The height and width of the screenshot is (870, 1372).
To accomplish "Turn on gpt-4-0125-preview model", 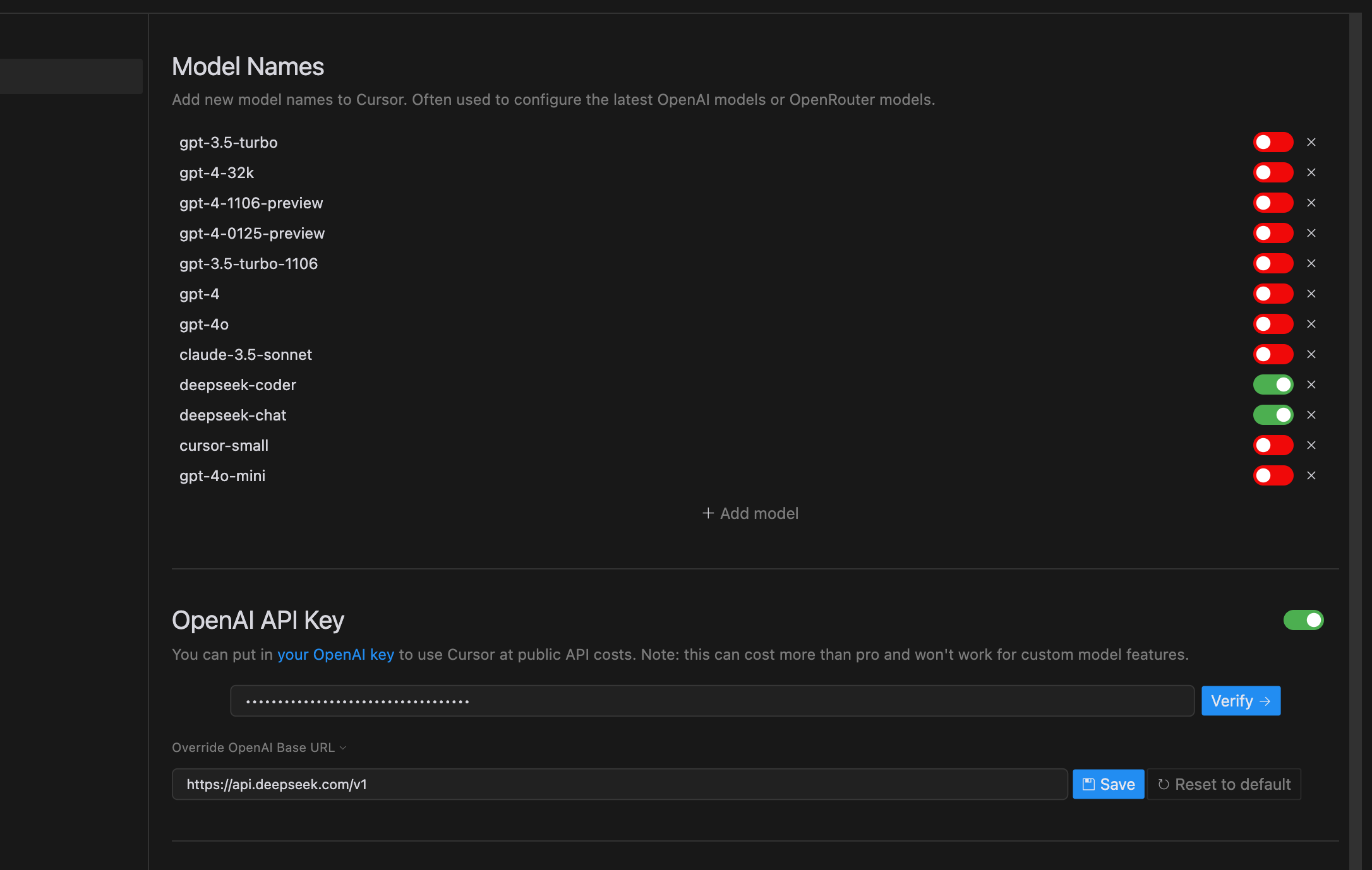I will (1273, 233).
